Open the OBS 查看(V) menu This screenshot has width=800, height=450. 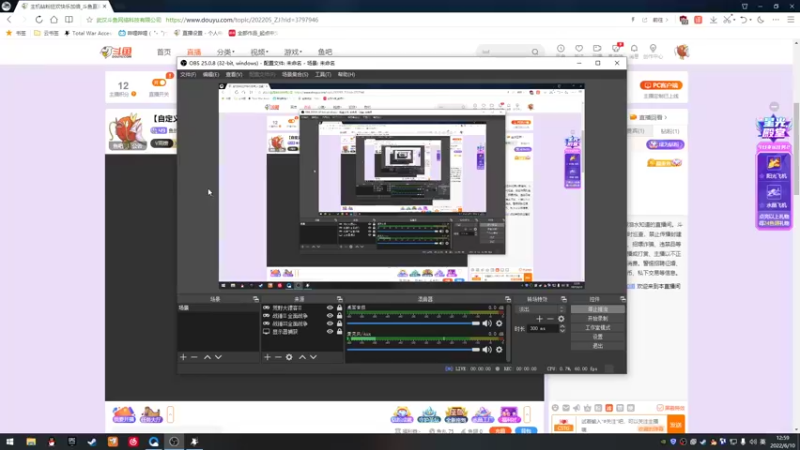234,74
